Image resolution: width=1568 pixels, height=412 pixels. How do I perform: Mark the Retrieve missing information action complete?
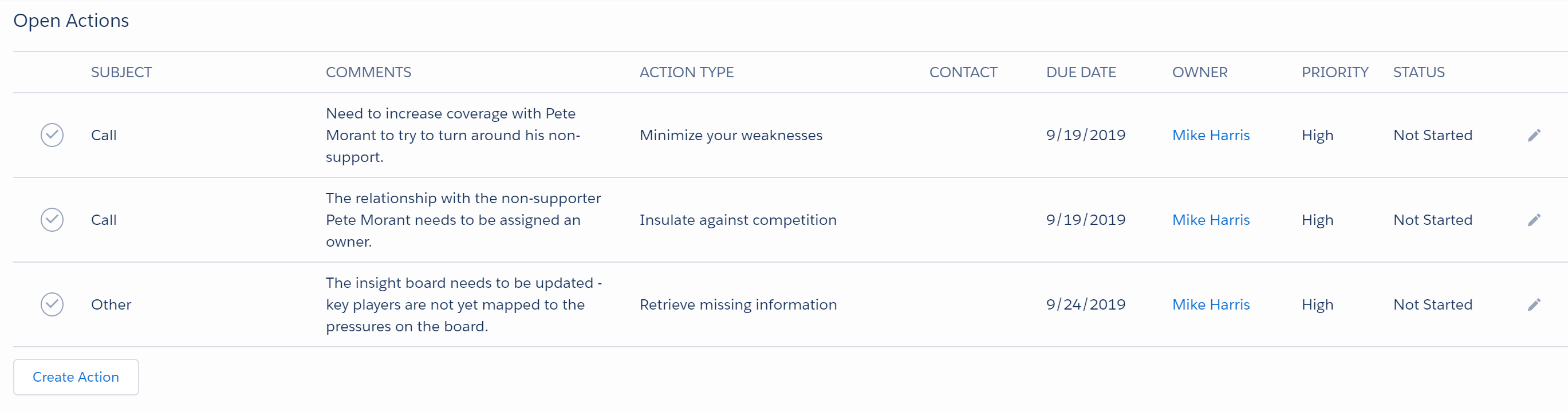point(52,304)
